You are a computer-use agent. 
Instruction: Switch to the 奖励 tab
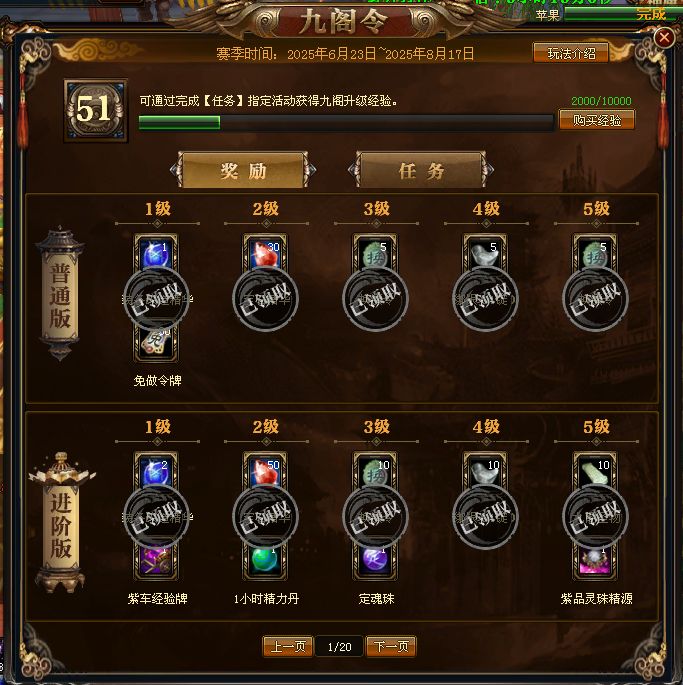coord(243,170)
